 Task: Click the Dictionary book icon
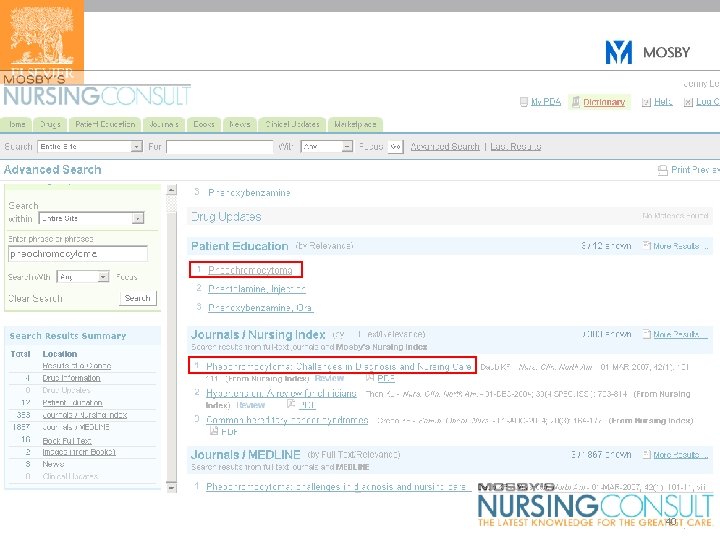tap(575, 102)
